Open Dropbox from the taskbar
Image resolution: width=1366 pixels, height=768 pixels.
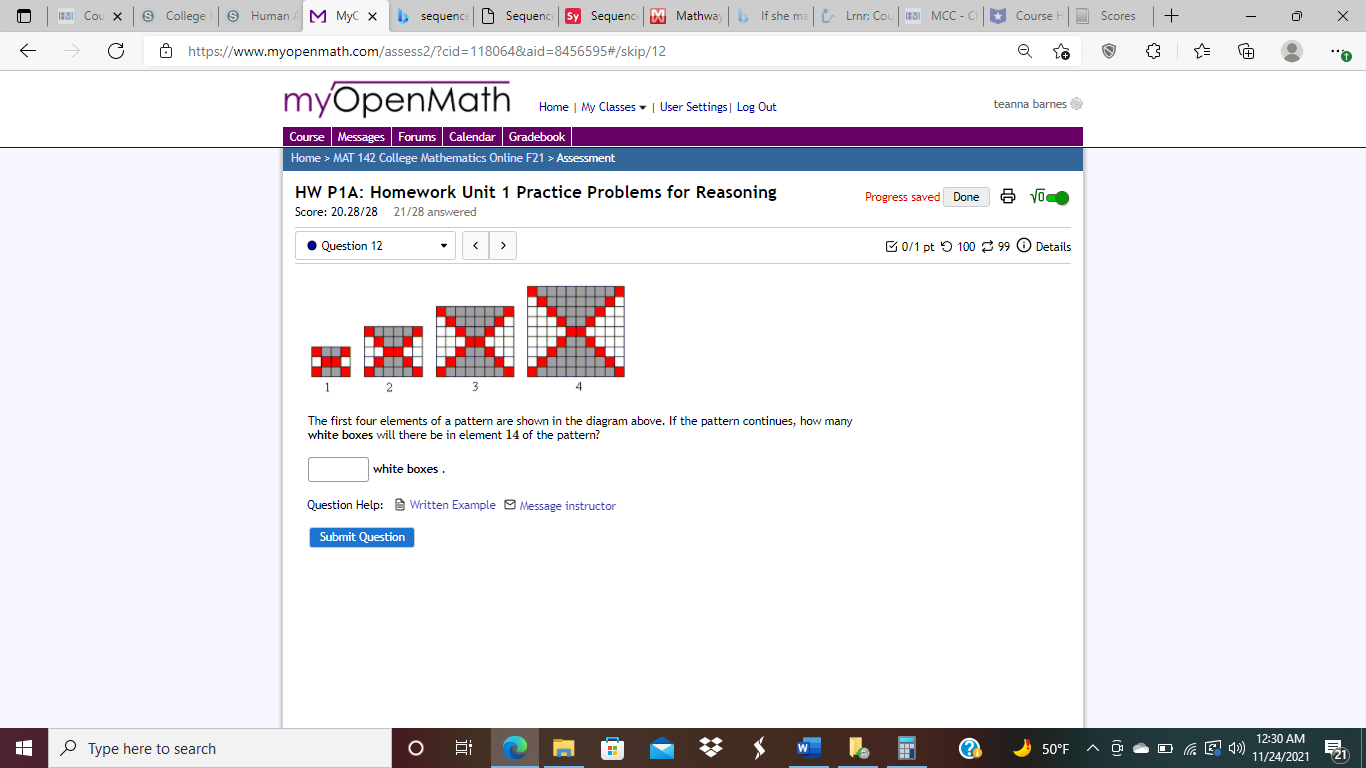pos(711,748)
